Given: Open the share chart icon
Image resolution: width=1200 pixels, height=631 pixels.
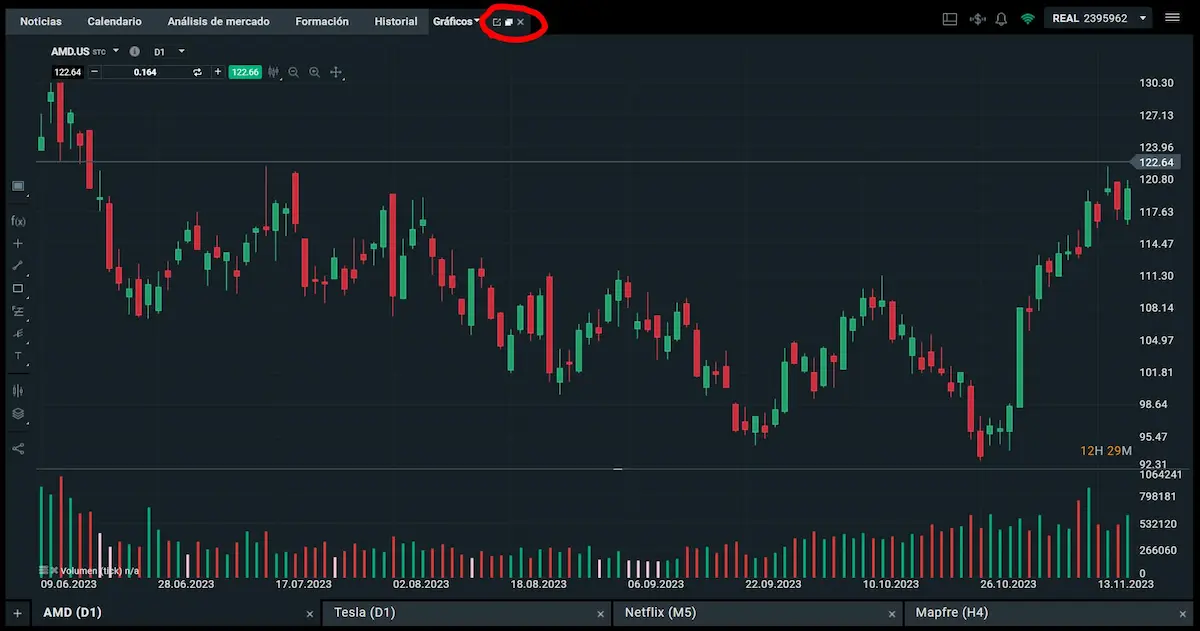Looking at the screenshot, I should (18, 448).
